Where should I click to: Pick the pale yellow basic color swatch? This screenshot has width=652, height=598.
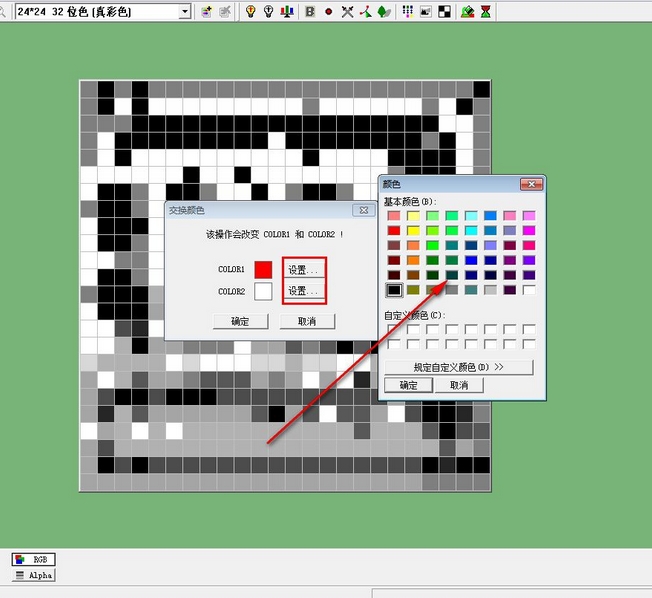(413, 215)
